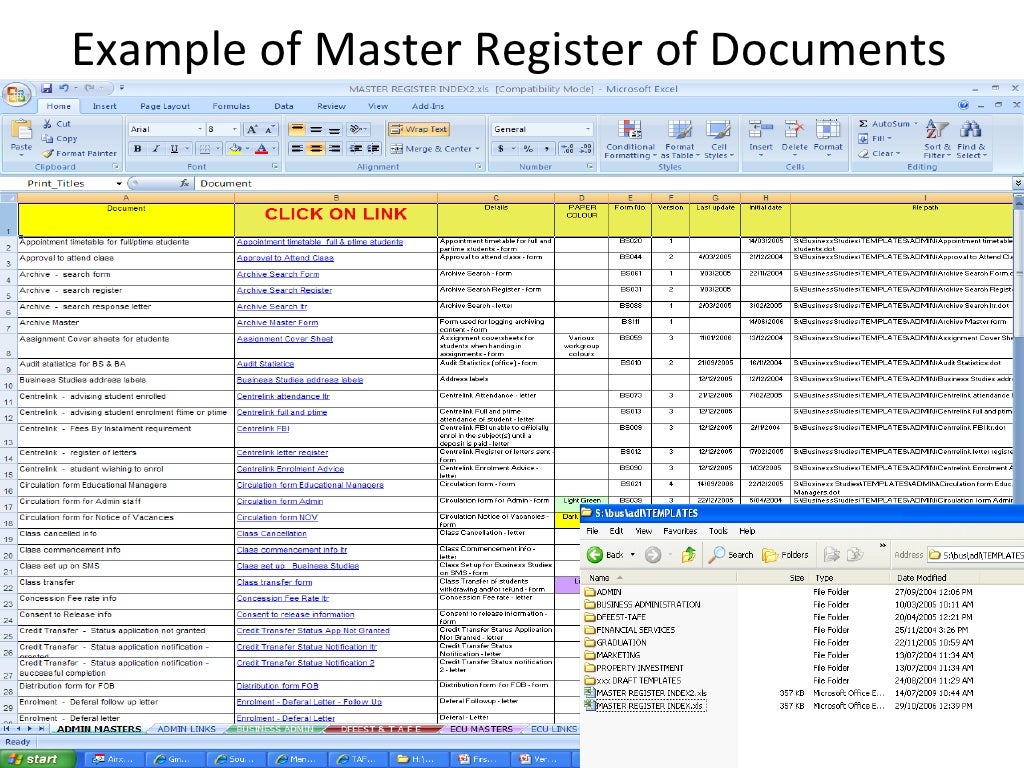The height and width of the screenshot is (768, 1024).
Task: Open the Font Color red swatch
Action: [261, 149]
